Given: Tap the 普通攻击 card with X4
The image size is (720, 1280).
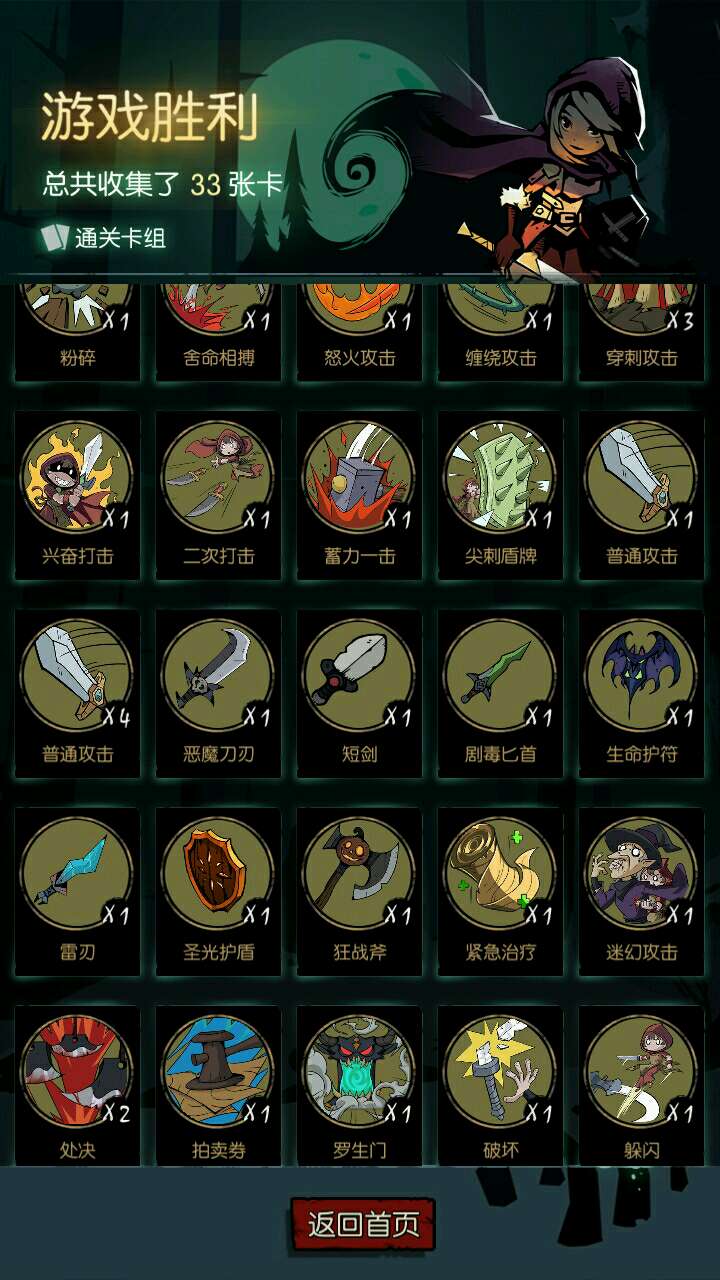Looking at the screenshot, I should 78,674.
